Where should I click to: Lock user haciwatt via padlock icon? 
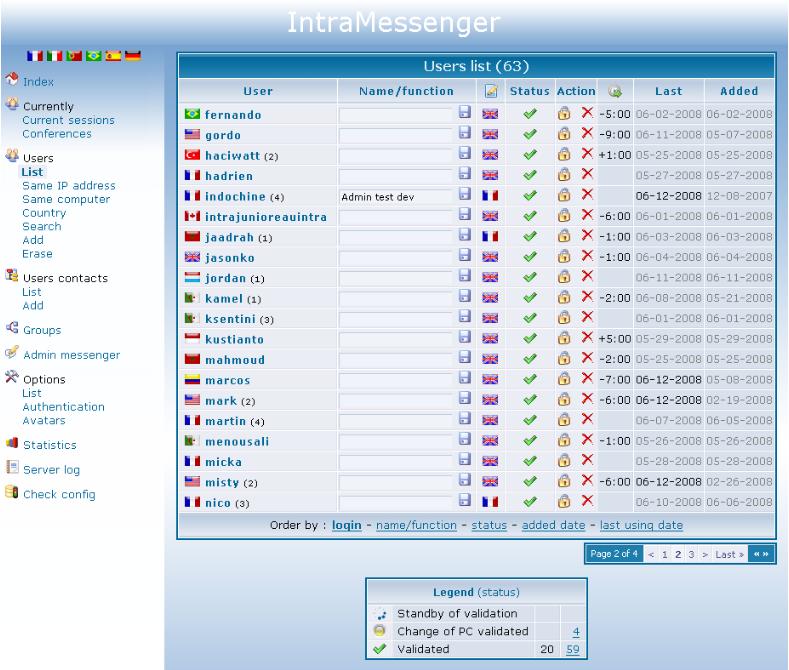[564, 154]
